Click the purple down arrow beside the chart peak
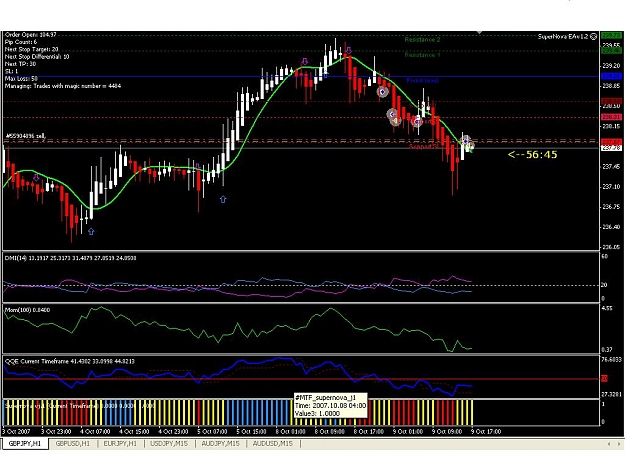The width and height of the screenshot is (625, 469). [x=349, y=51]
